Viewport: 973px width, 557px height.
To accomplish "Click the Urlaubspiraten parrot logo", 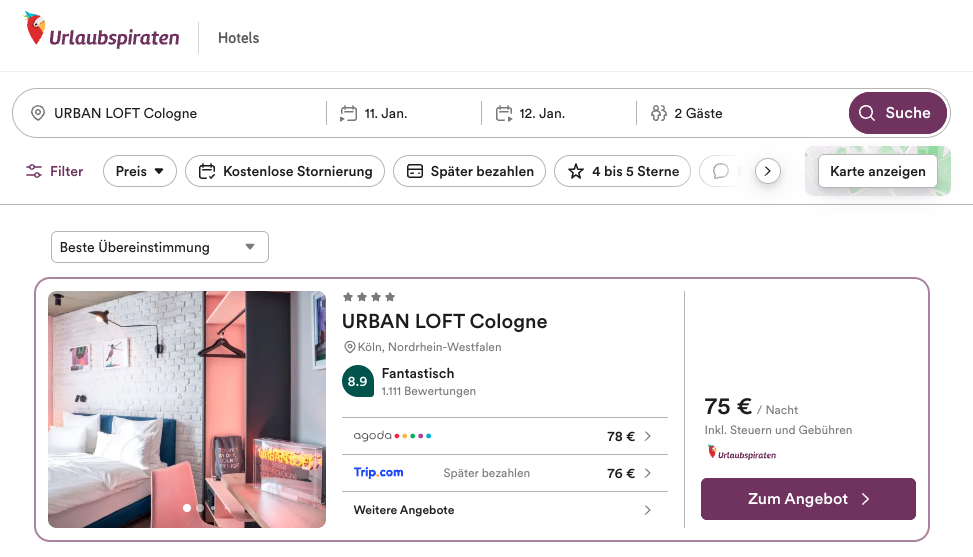I will coord(36,30).
